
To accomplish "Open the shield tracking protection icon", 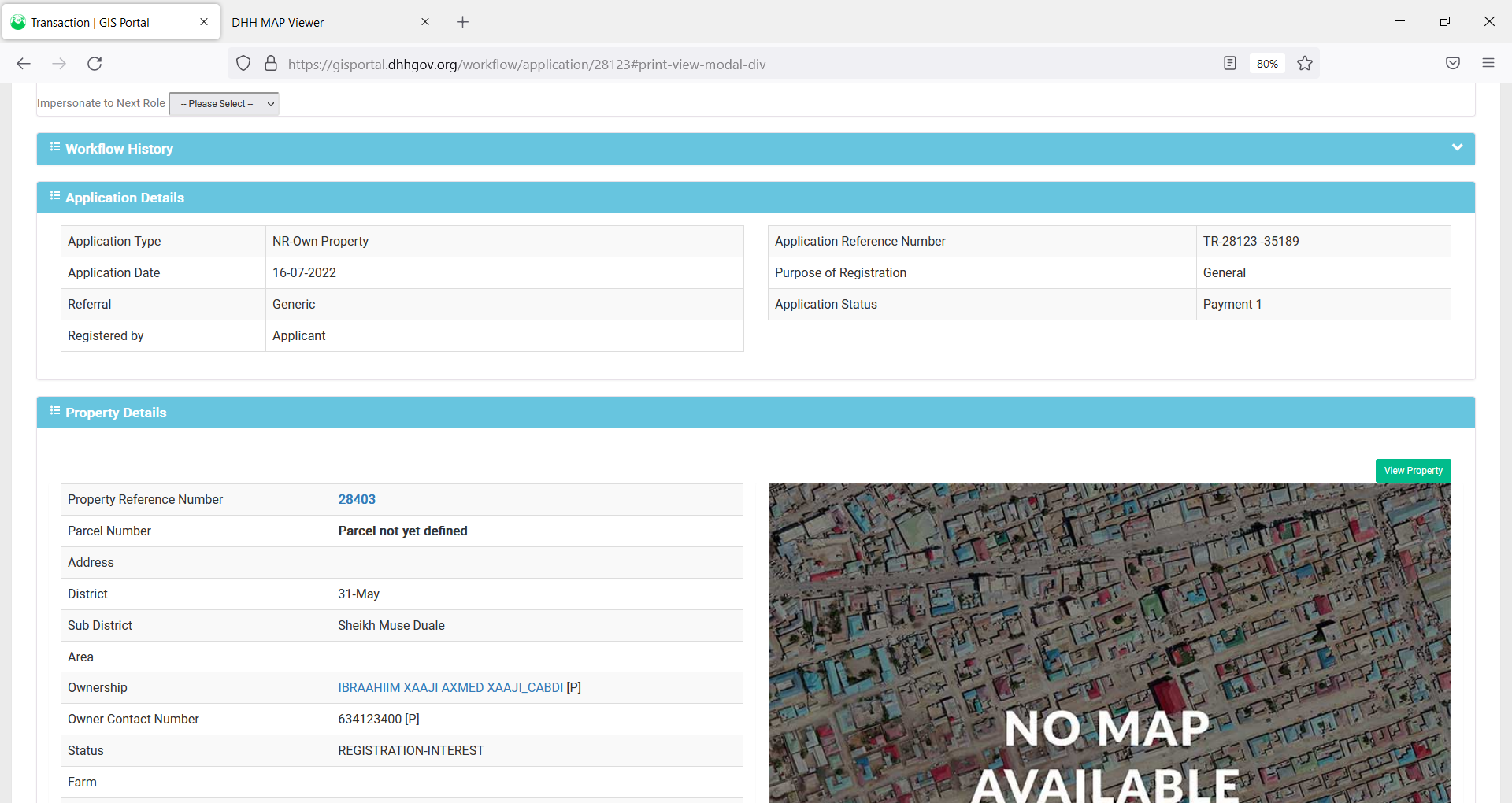I will tap(243, 64).
